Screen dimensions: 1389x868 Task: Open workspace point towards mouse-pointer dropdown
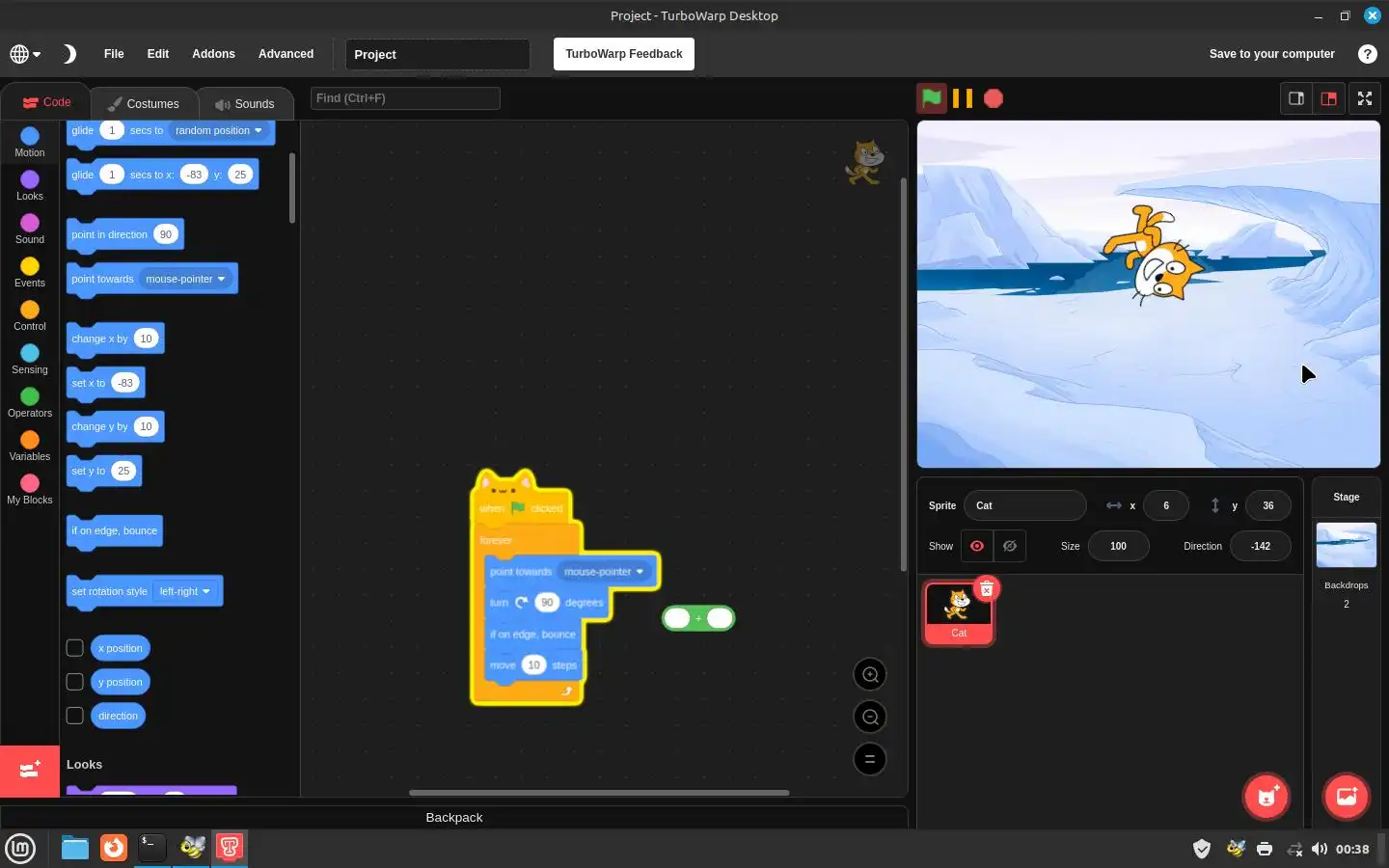coord(604,571)
